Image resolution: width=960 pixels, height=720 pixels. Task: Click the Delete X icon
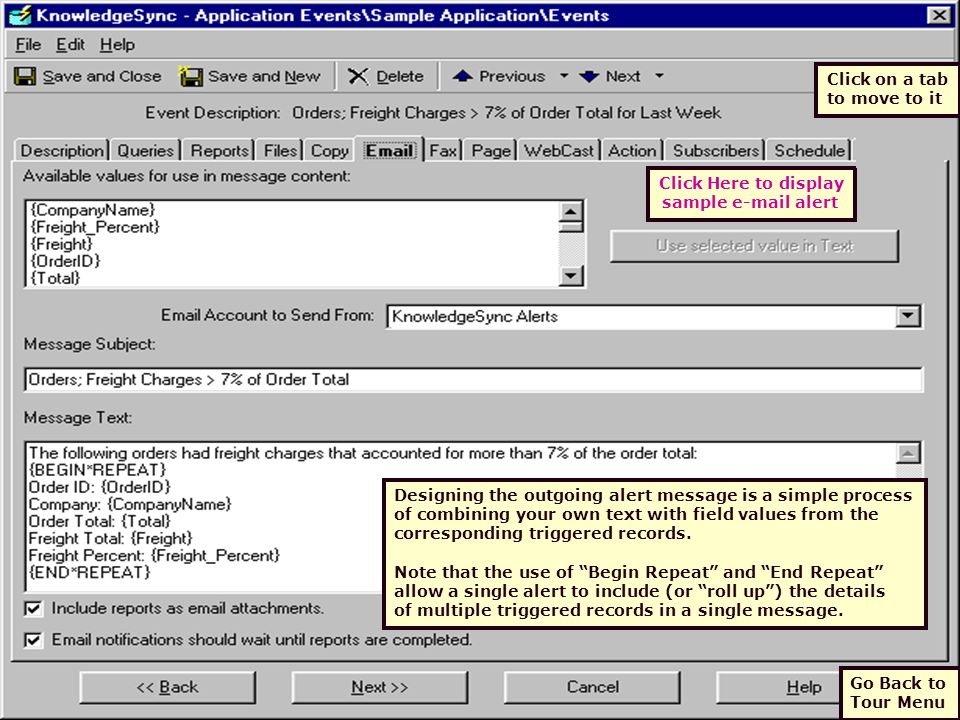pos(358,77)
